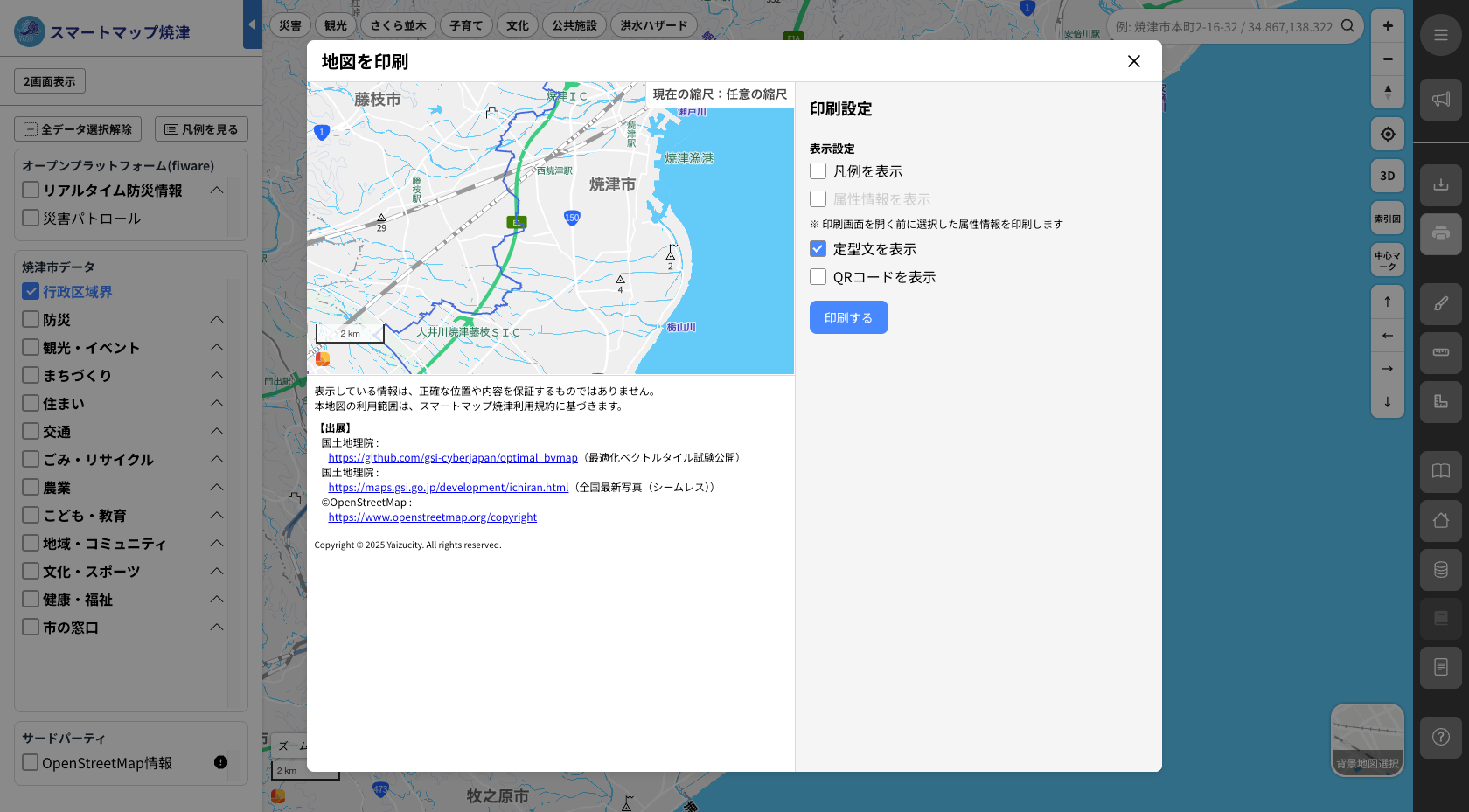
Task: Uncheck 定型文を表示
Action: click(x=818, y=248)
